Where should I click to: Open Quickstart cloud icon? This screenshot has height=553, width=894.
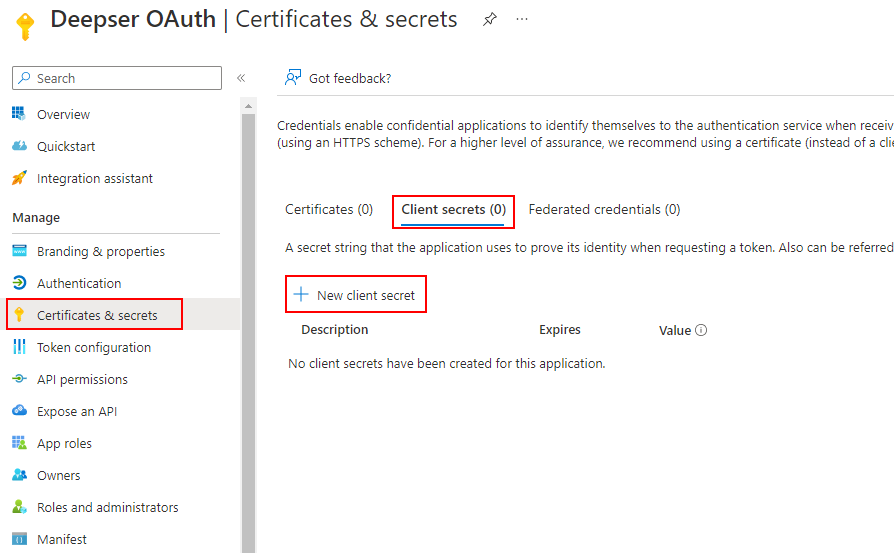19,145
